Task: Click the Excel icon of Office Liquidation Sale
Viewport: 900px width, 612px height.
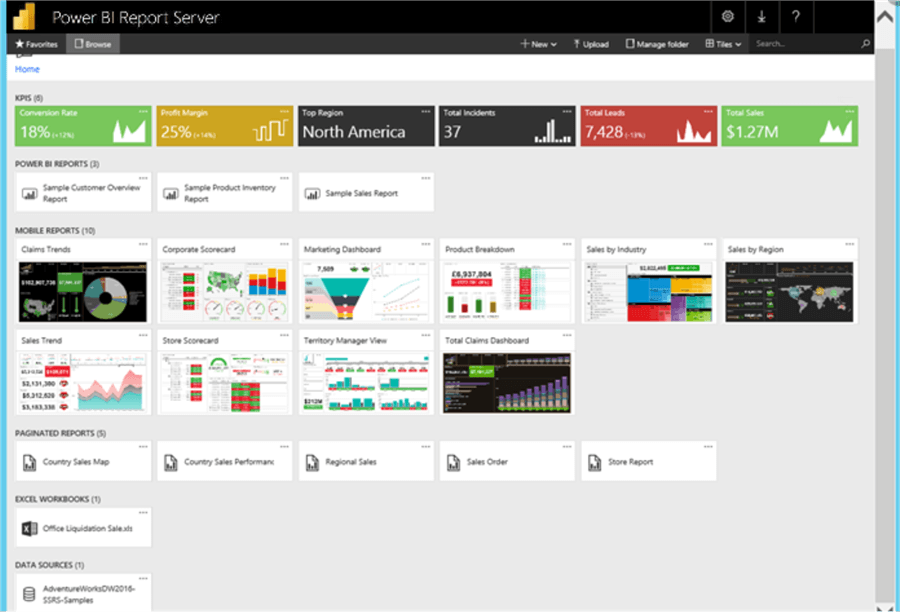Action: click(29, 528)
